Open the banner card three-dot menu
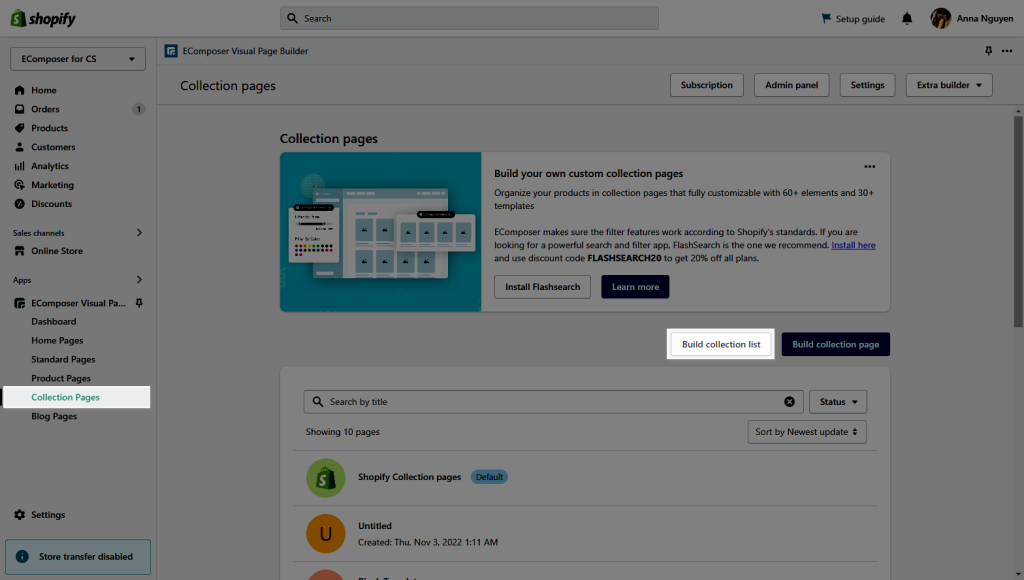The image size is (1024, 580). point(870,167)
